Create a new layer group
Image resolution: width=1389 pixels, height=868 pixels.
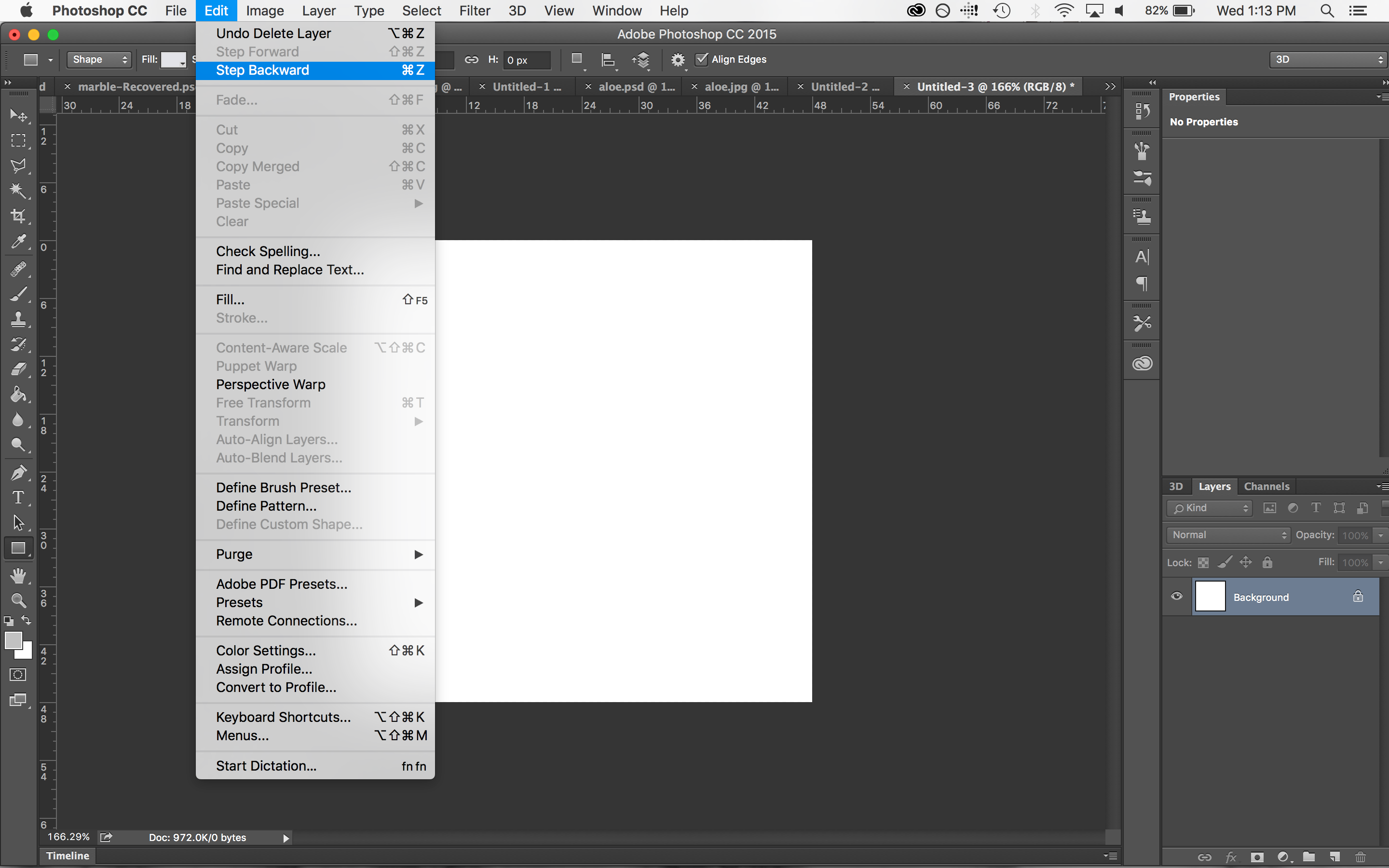click(x=1308, y=857)
